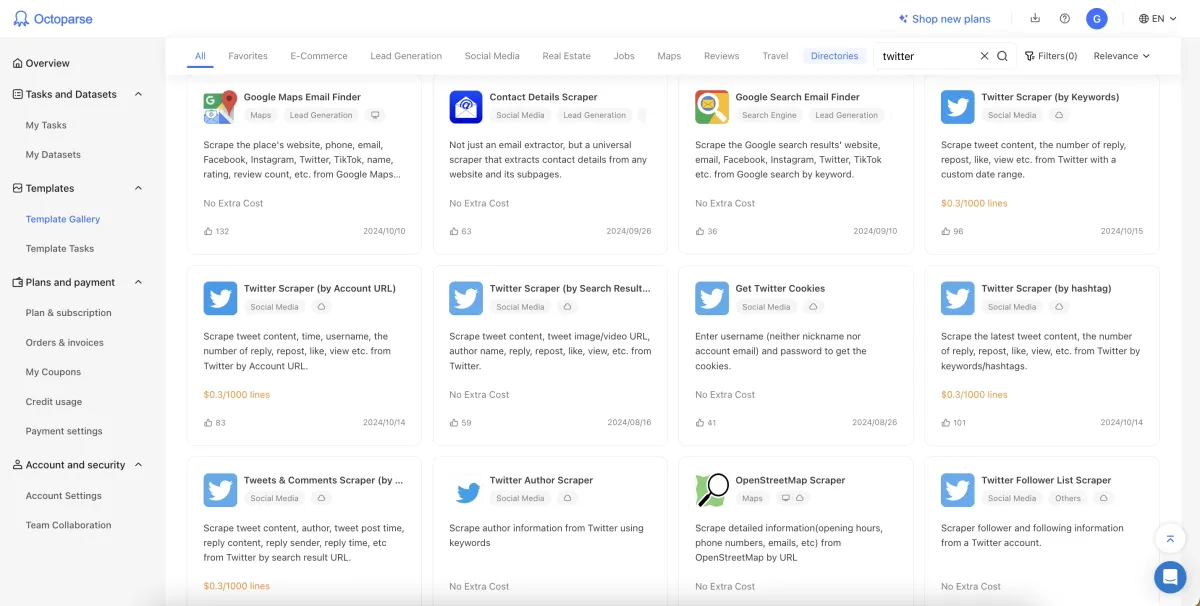Like the Get Twitter Cookies template

pos(700,422)
